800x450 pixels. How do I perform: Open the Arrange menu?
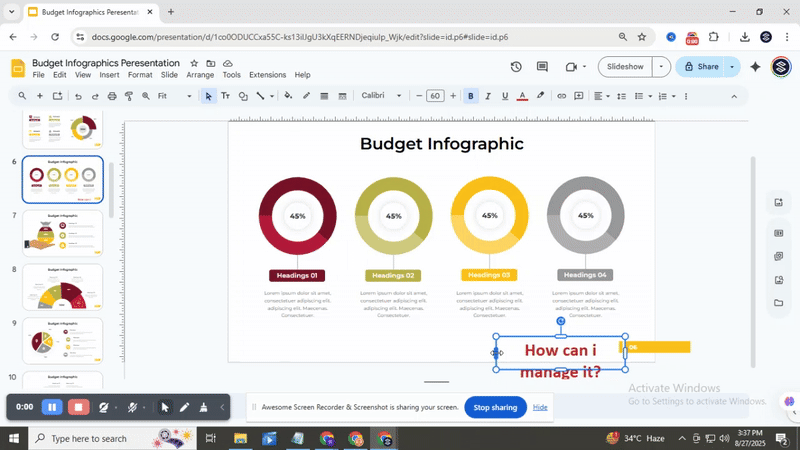pyautogui.click(x=200, y=75)
